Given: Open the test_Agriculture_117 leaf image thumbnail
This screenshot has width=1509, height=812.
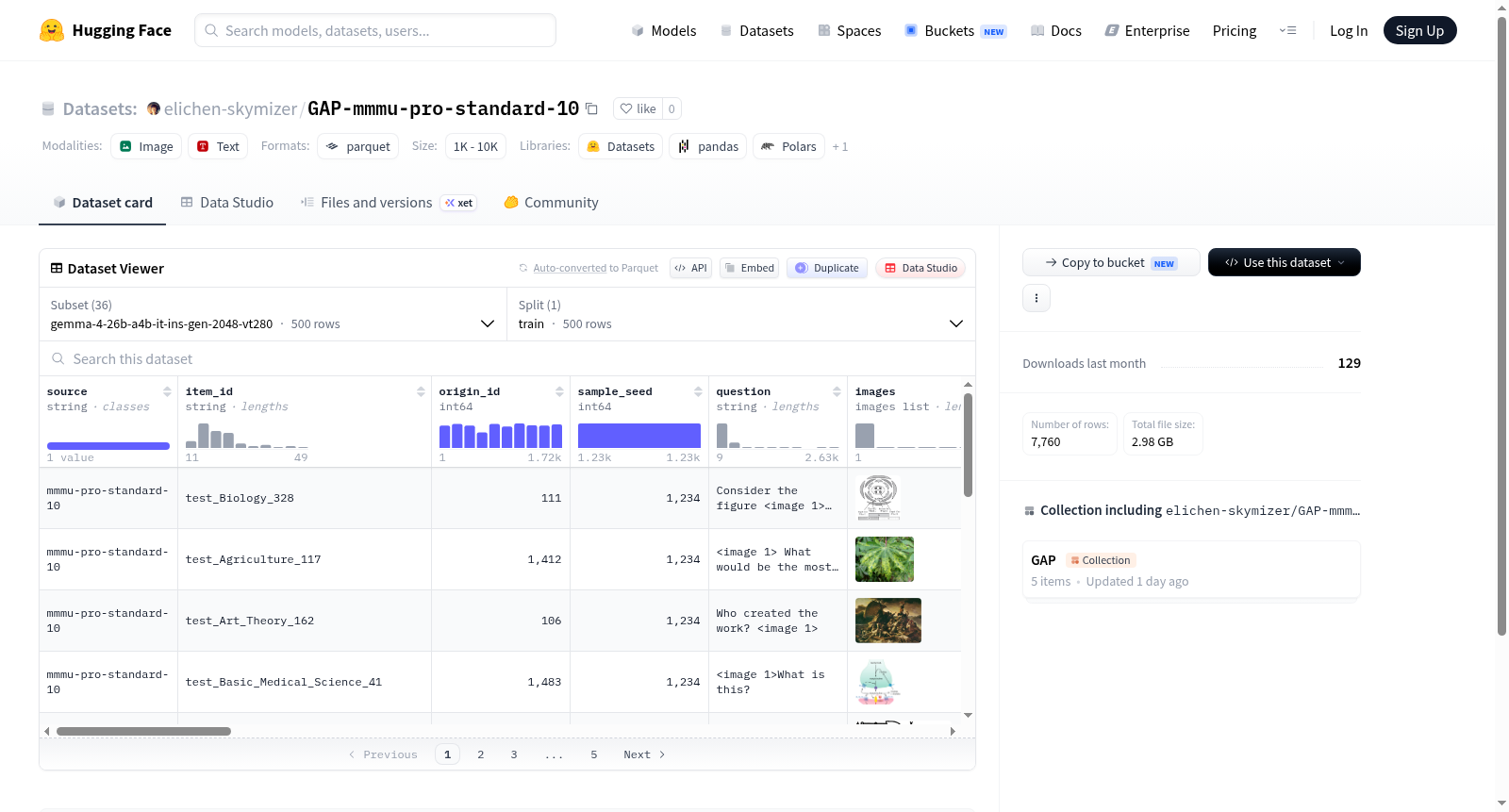Looking at the screenshot, I should click(885, 559).
